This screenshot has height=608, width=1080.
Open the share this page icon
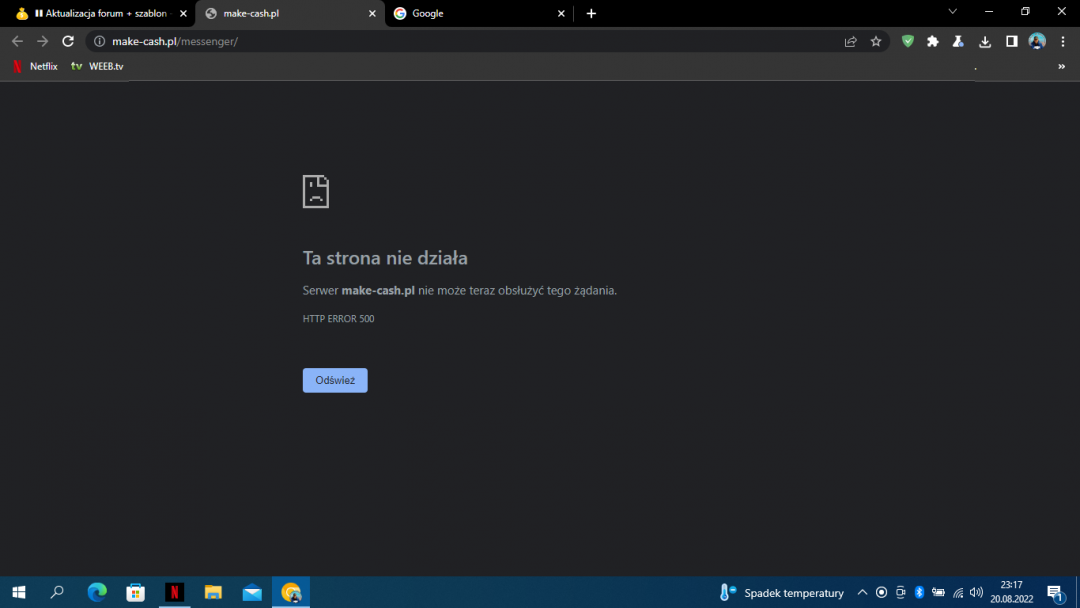pyautogui.click(x=850, y=41)
